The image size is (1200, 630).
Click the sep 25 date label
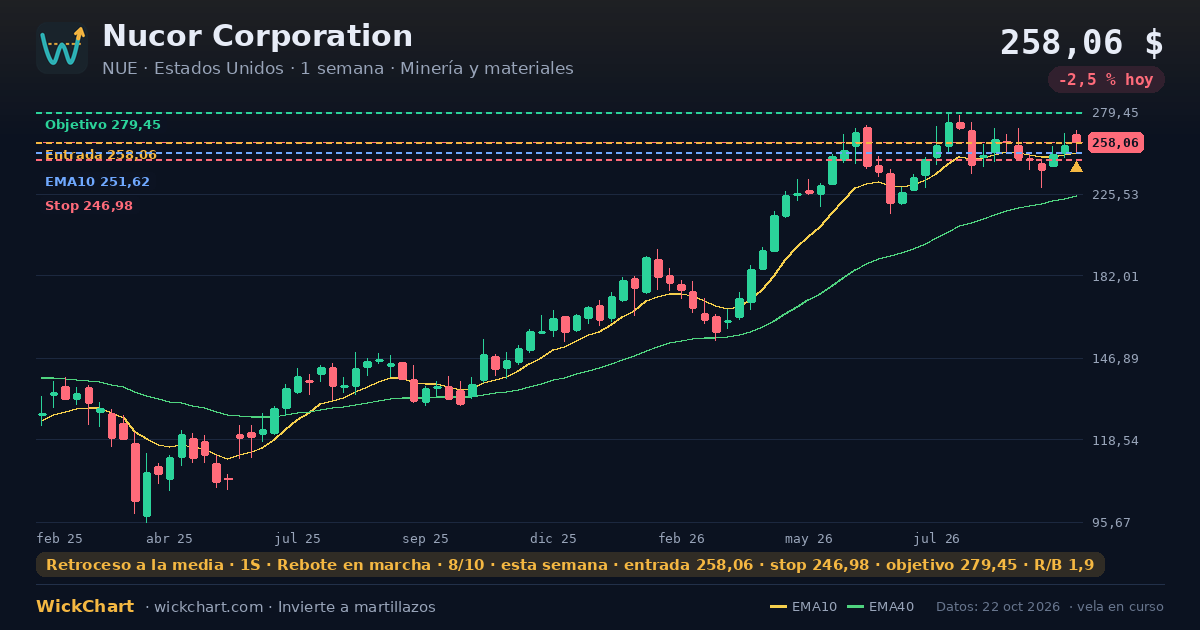click(425, 539)
